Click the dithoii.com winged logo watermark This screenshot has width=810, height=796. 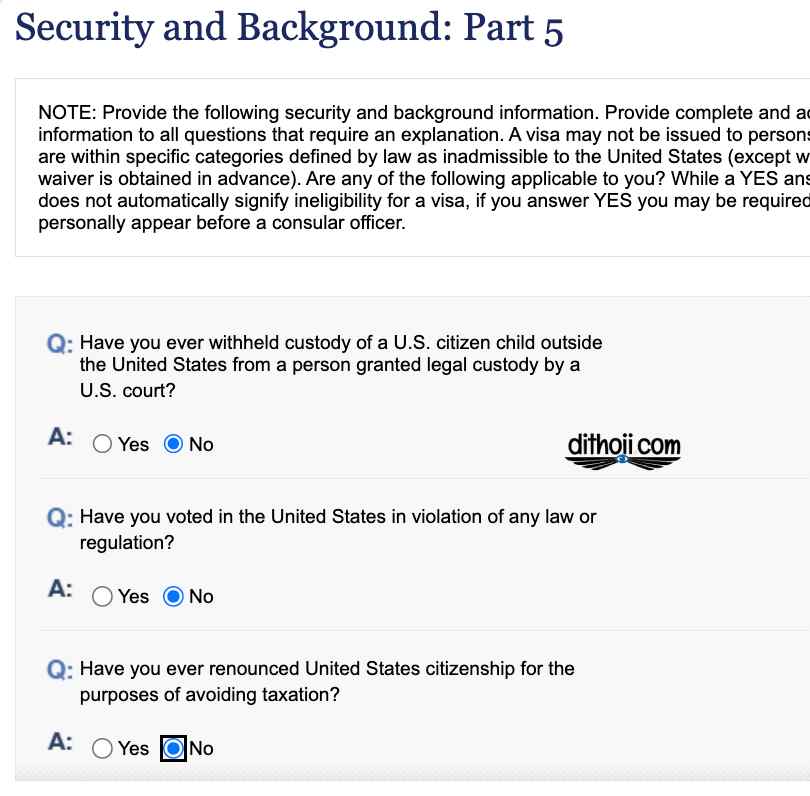point(624,451)
